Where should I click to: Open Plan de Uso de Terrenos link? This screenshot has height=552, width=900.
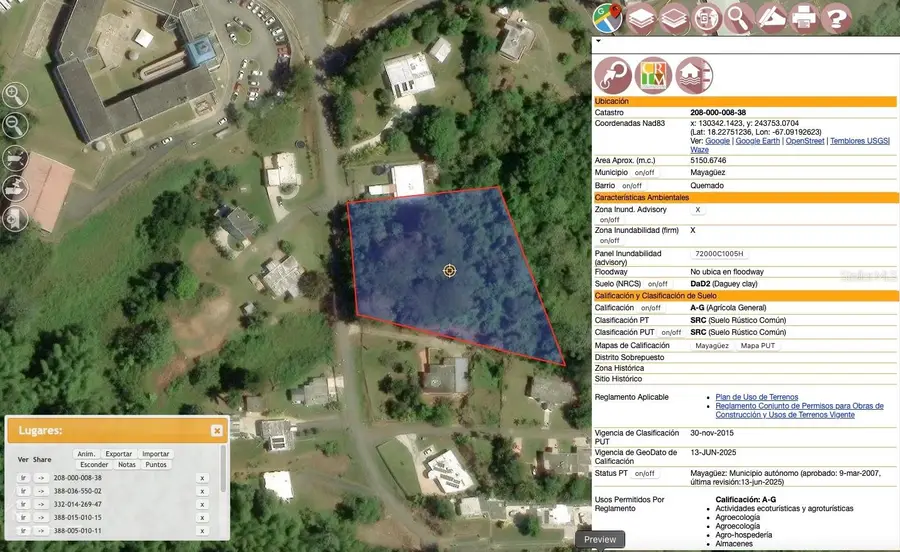(757, 397)
